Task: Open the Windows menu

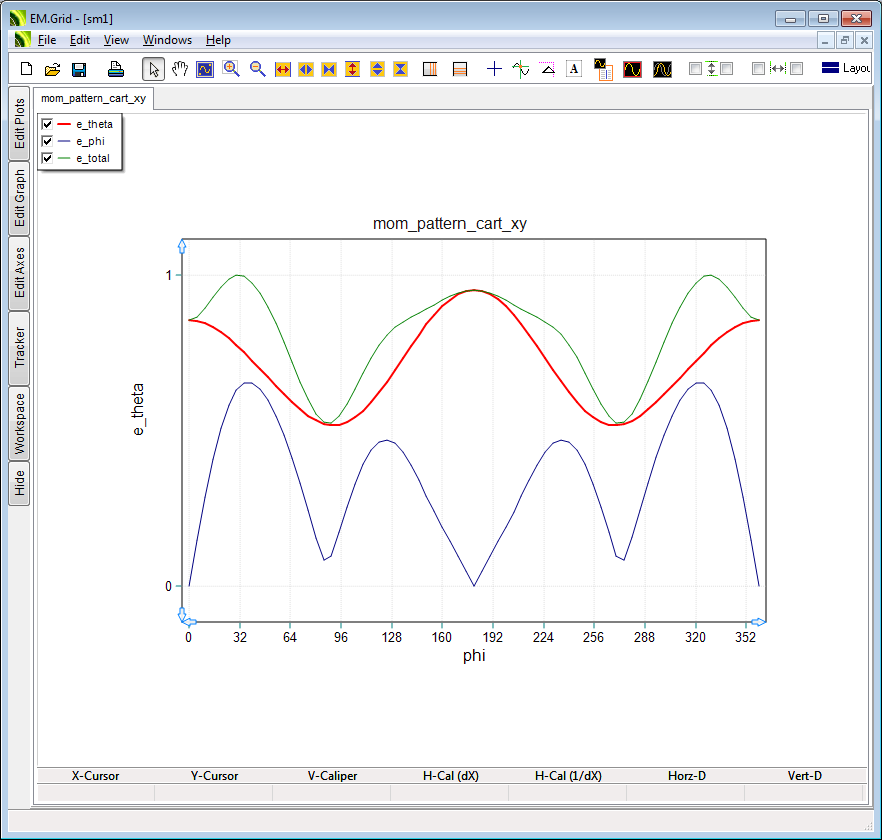Action: [x=167, y=40]
